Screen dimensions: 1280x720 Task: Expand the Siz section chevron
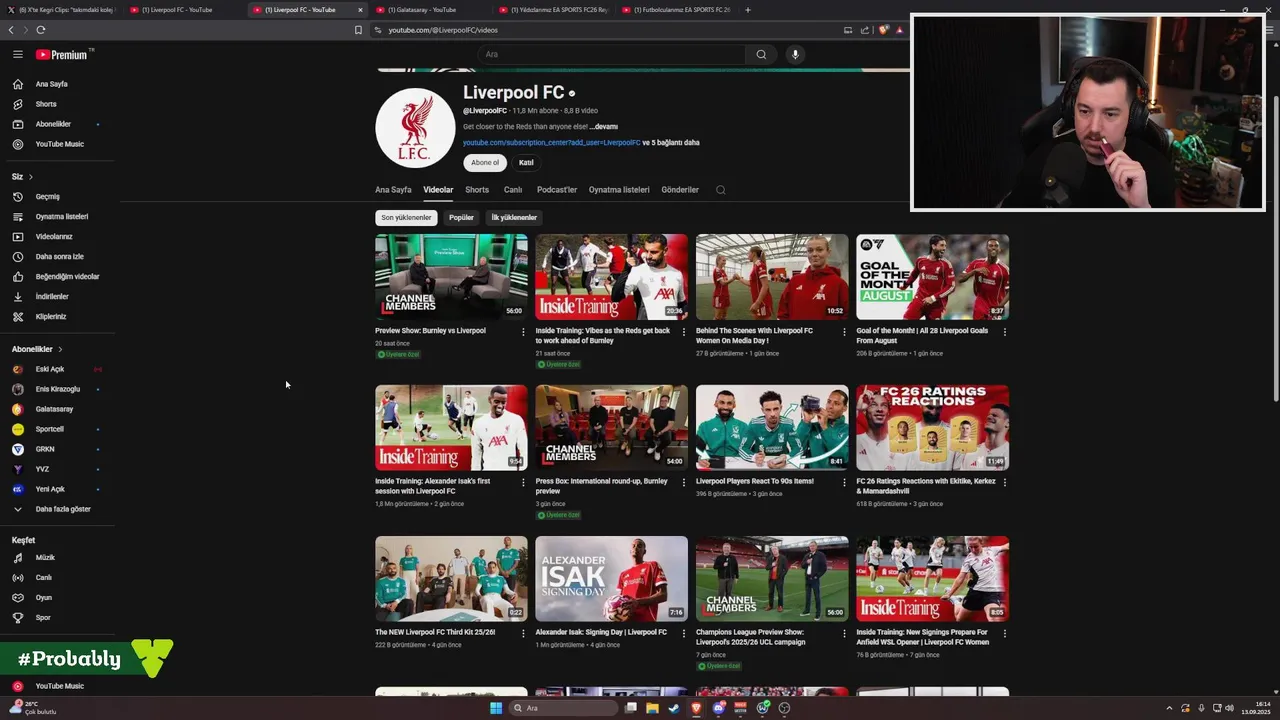30,177
